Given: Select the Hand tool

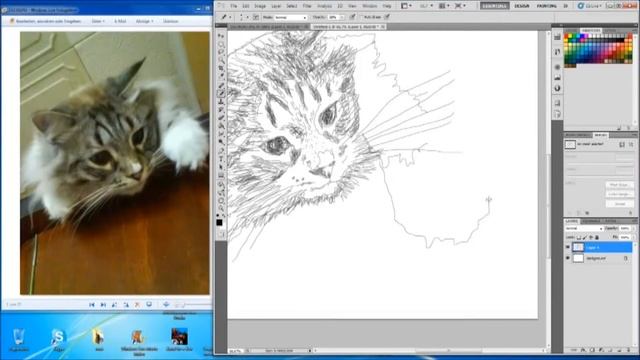Looking at the screenshot, I should pos(221,201).
